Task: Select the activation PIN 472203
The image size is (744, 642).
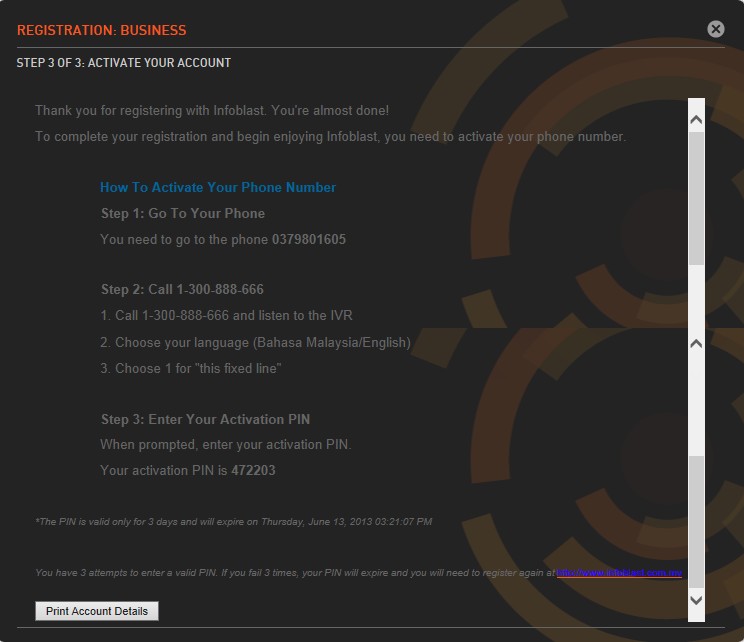Action: [x=253, y=470]
